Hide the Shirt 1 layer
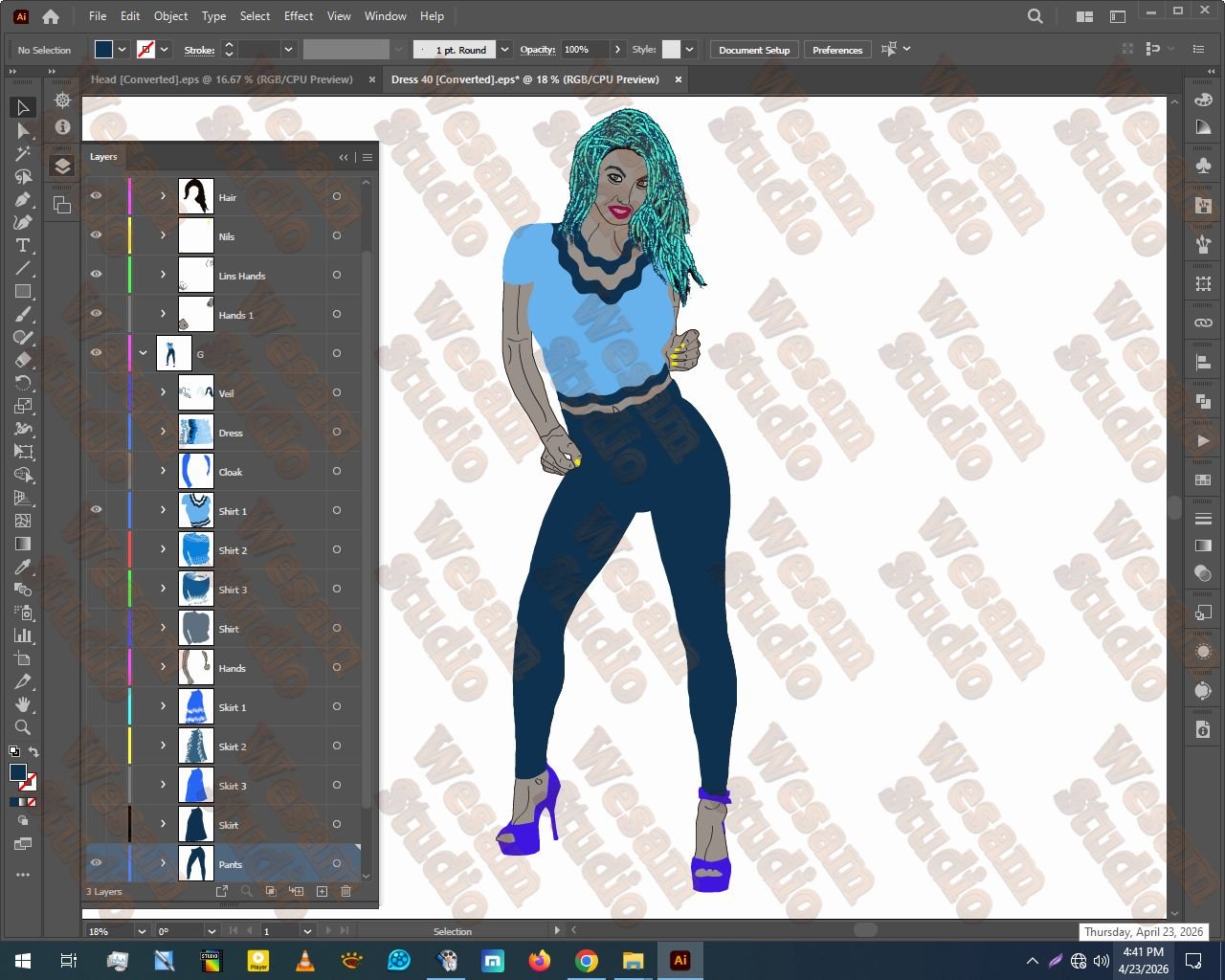Image resolution: width=1225 pixels, height=980 pixels. (96, 510)
